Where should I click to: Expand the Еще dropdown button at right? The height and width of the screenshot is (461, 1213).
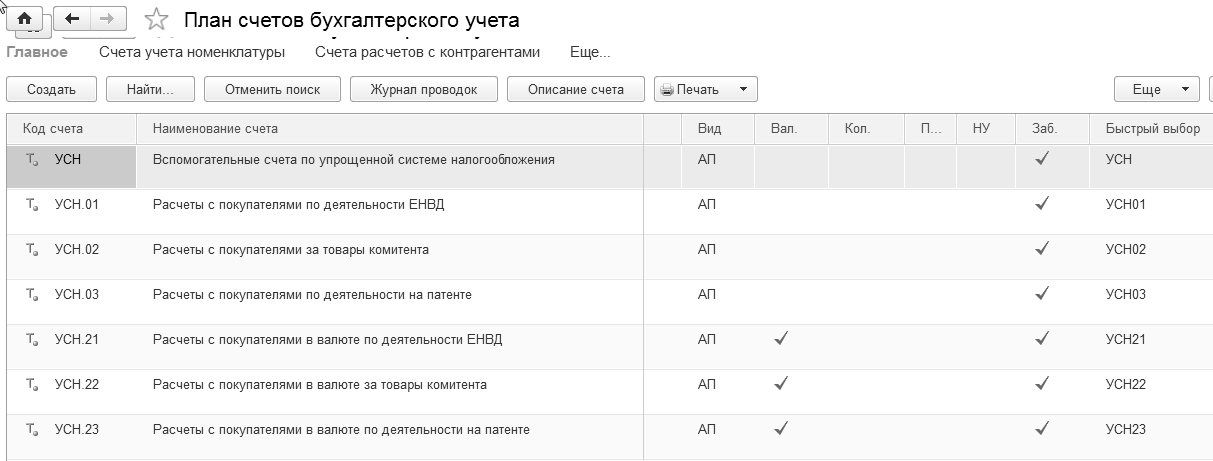point(1156,89)
